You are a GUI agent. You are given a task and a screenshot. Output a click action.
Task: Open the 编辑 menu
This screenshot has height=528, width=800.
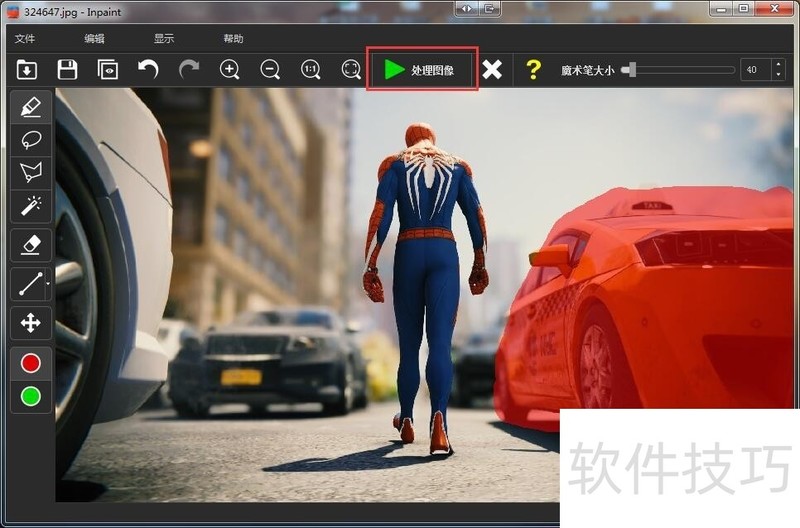(94, 39)
